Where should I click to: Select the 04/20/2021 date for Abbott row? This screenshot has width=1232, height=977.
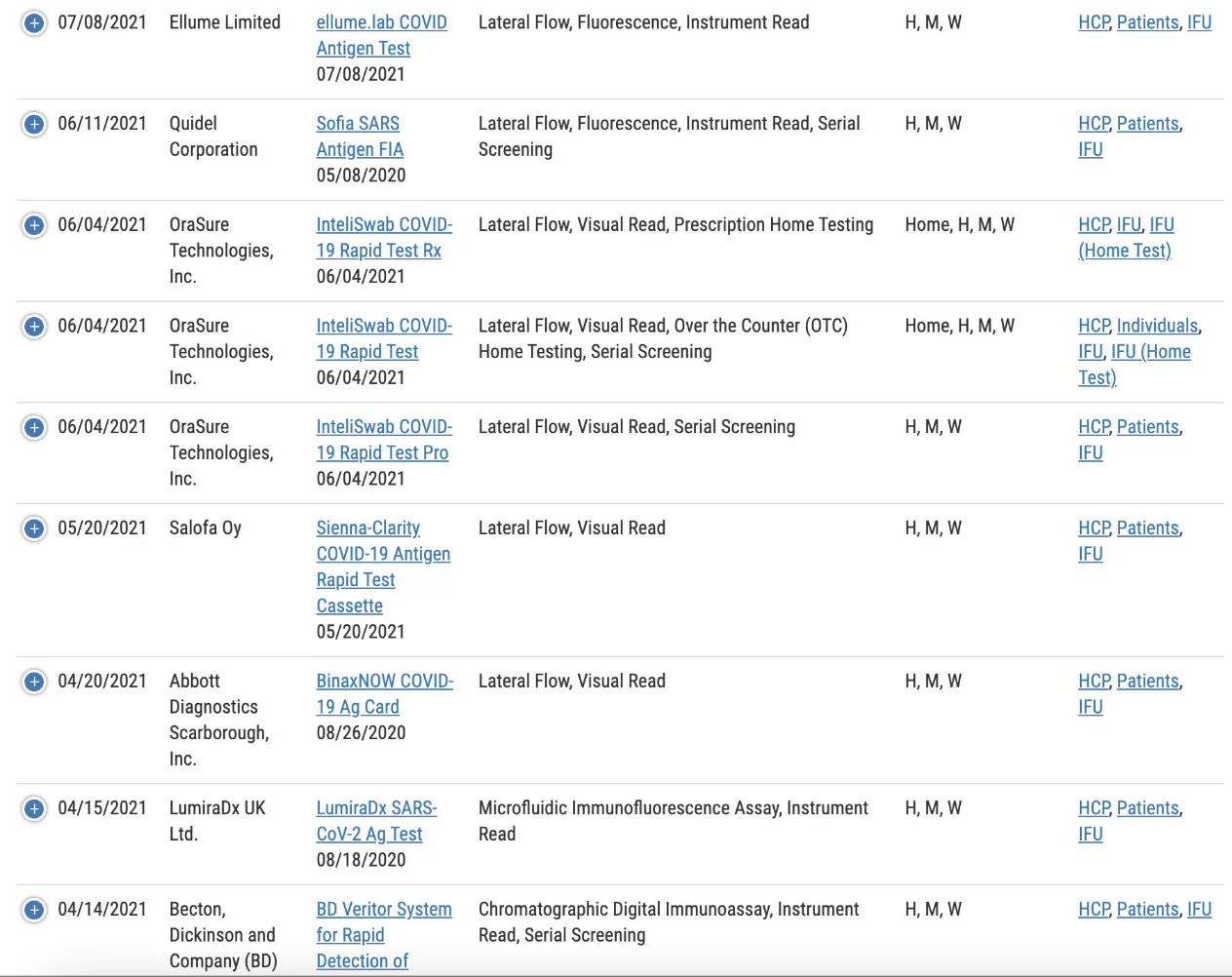(102, 682)
